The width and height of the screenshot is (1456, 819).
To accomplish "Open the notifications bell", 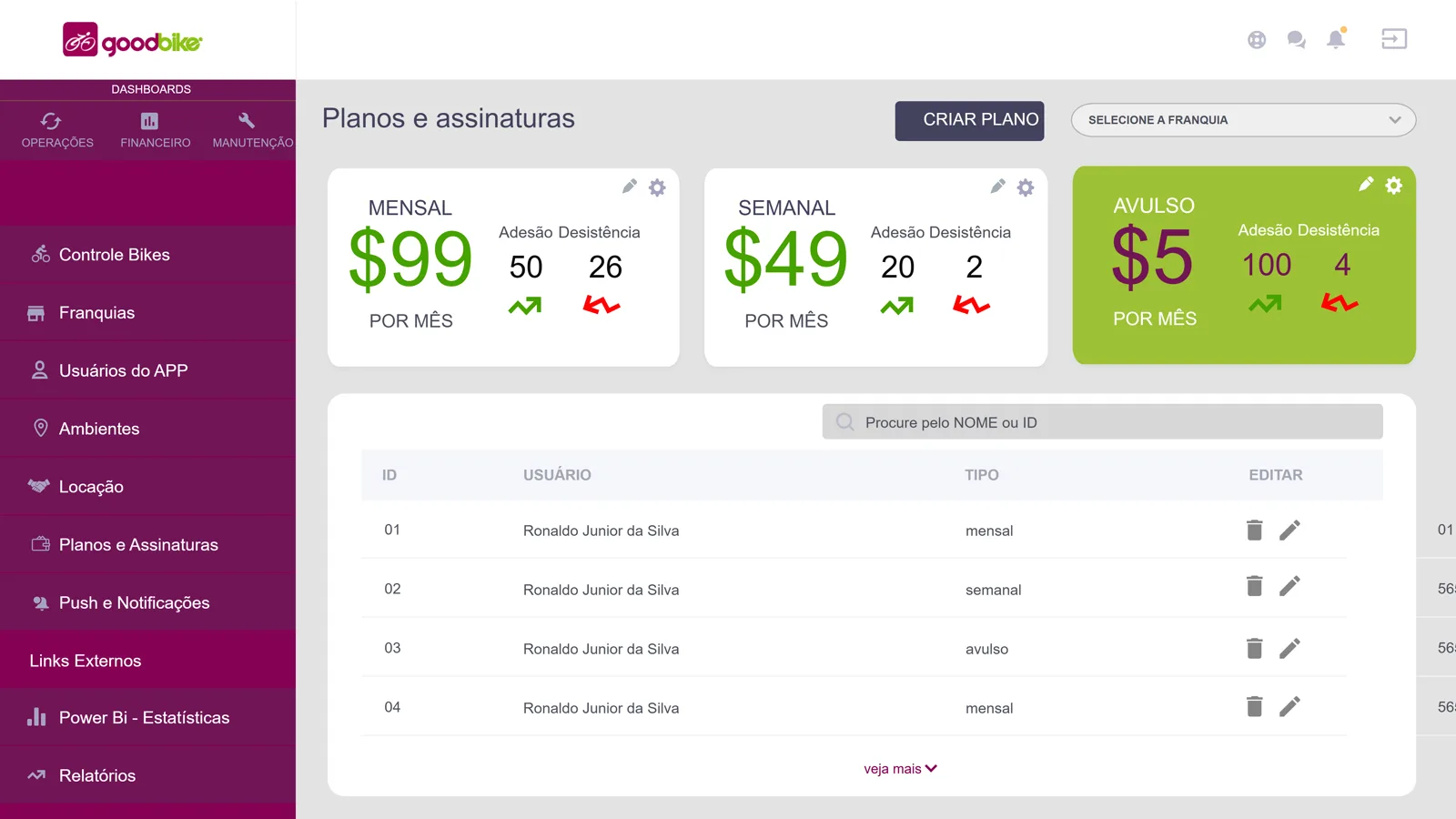I will point(1336,38).
